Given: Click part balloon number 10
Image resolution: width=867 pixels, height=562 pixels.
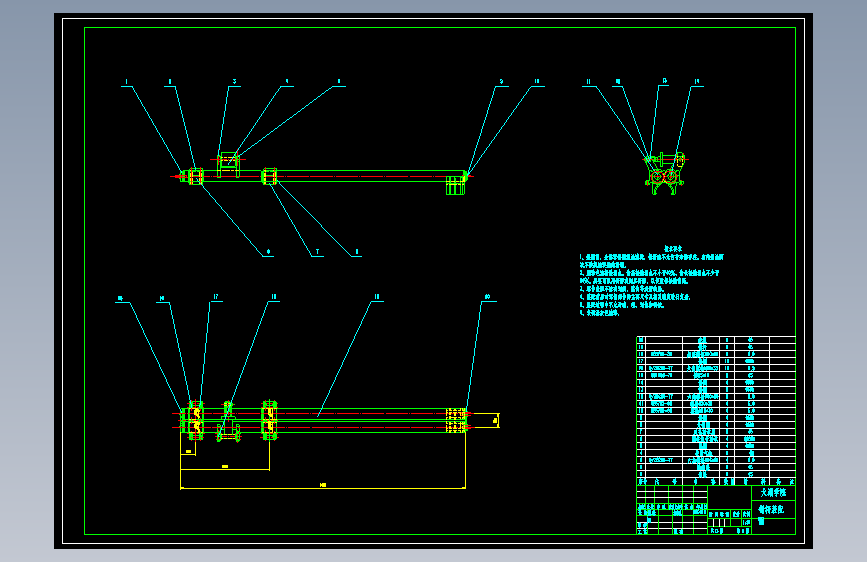Looking at the screenshot, I should coord(537,81).
